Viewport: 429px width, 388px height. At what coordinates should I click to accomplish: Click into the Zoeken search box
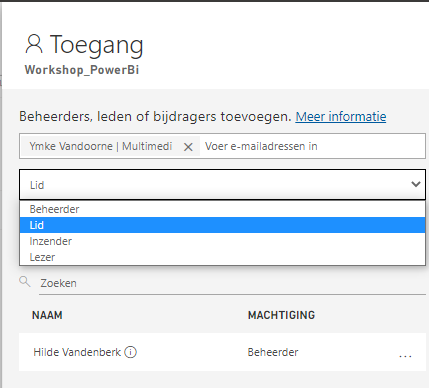tap(232, 283)
